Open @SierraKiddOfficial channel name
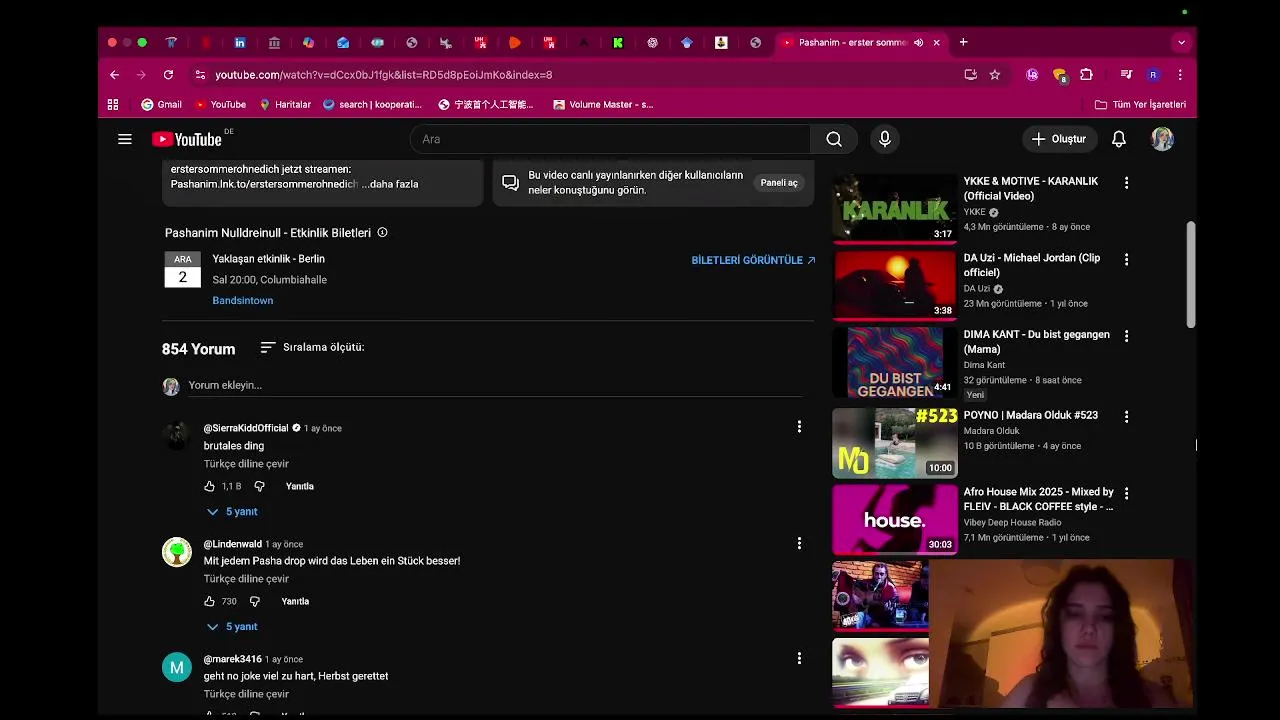 (246, 428)
